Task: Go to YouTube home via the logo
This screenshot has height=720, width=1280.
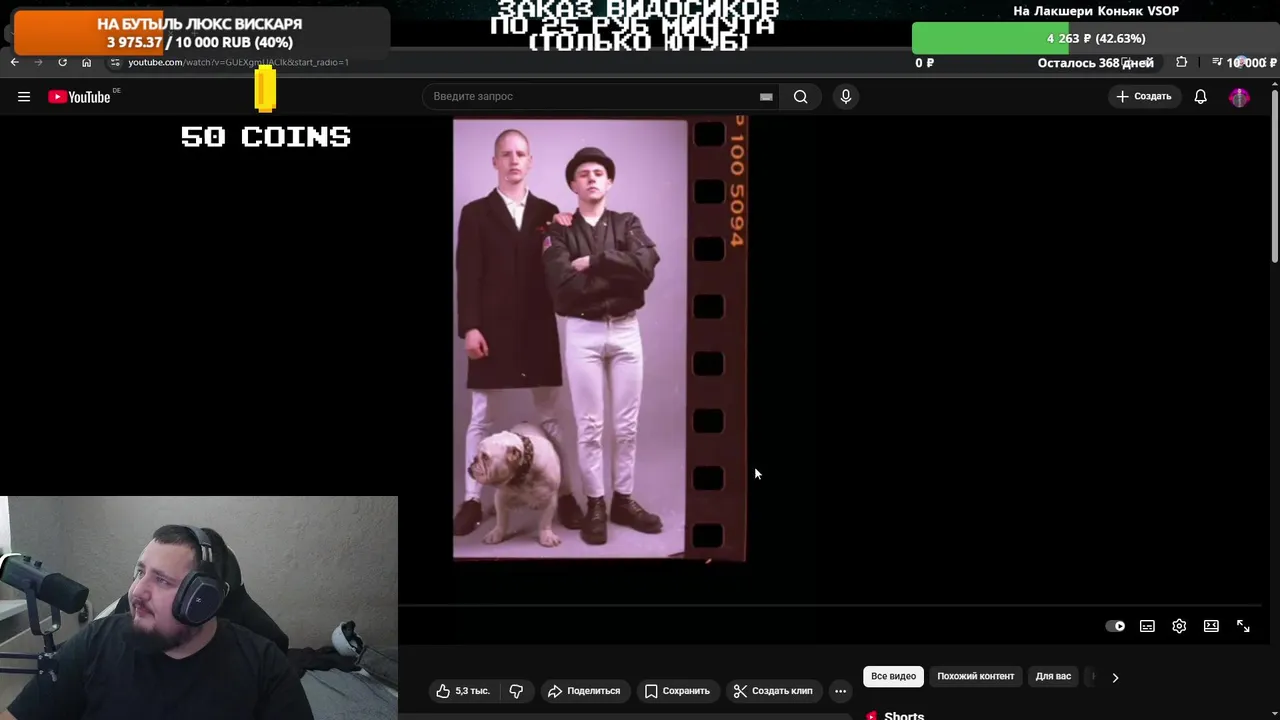Action: pos(79,97)
